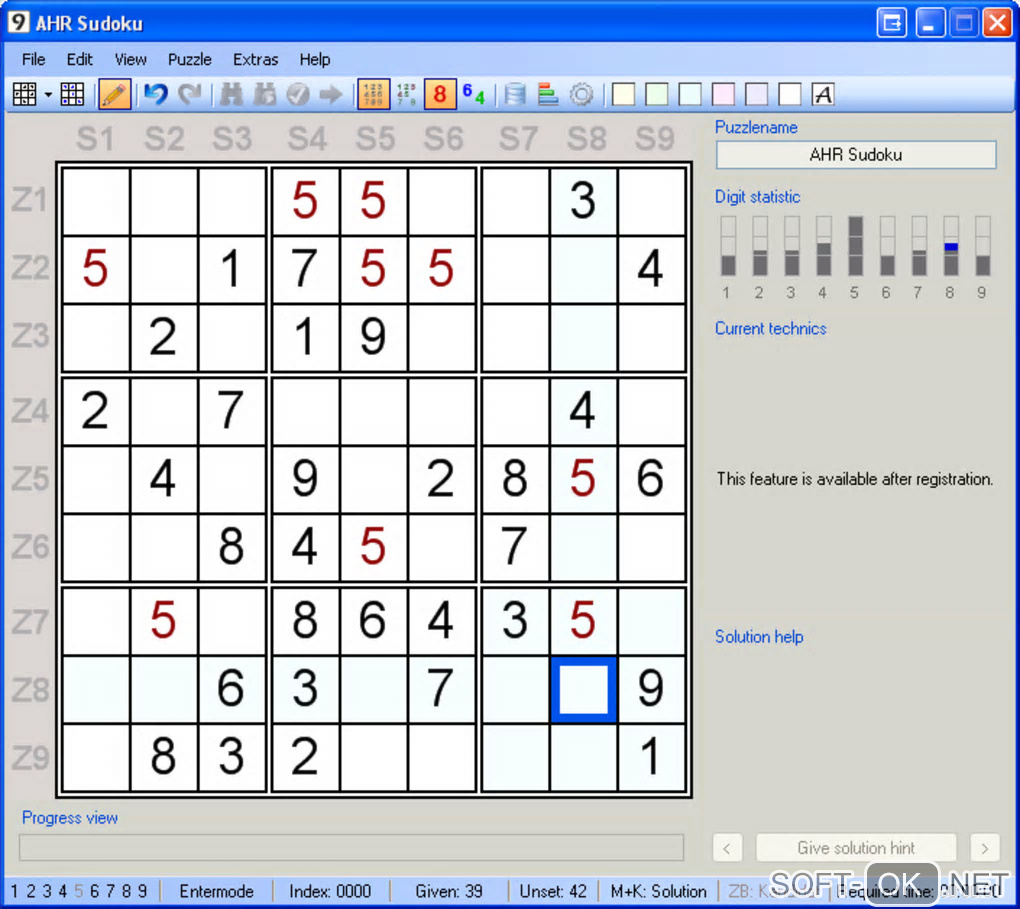Click the Puzzlename field showing AHR Sudoku
This screenshot has height=909, width=1020.
(855, 155)
